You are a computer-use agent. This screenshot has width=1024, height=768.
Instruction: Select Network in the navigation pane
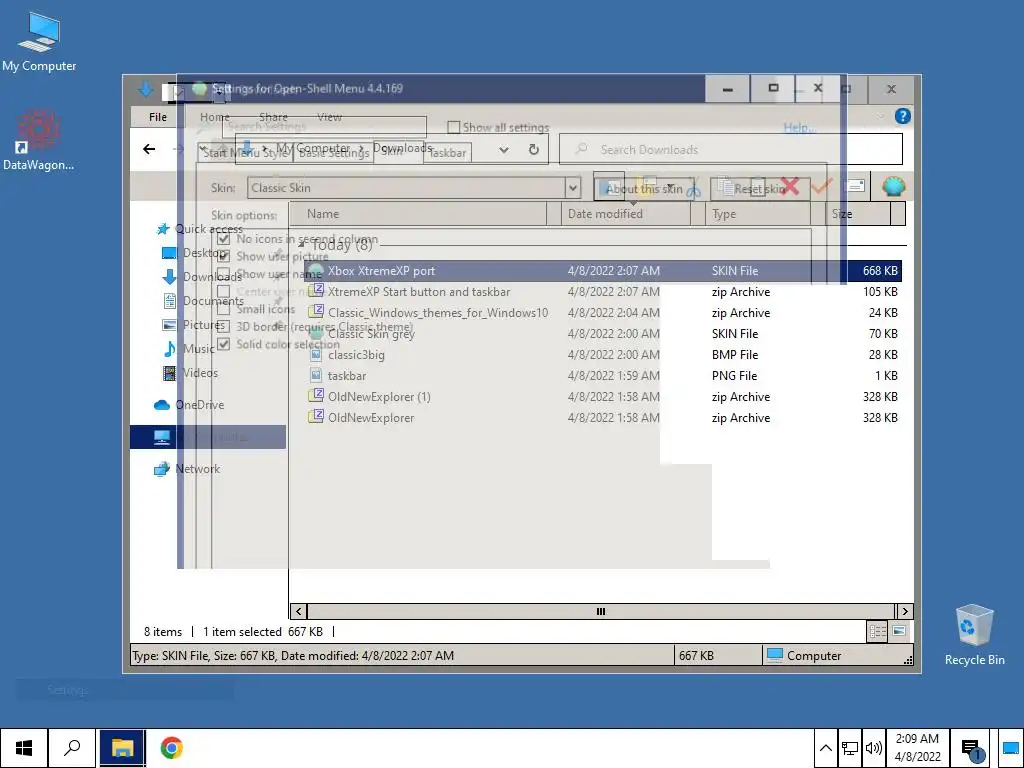click(x=187, y=469)
